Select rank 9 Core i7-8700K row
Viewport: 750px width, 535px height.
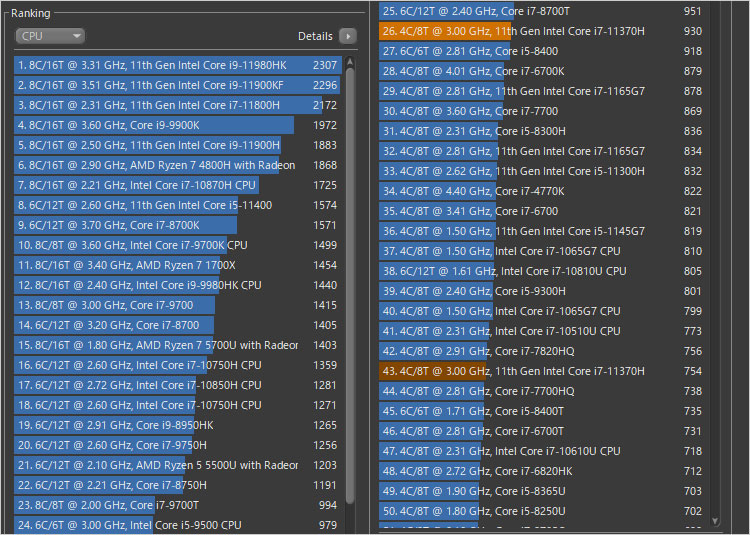coord(178,225)
